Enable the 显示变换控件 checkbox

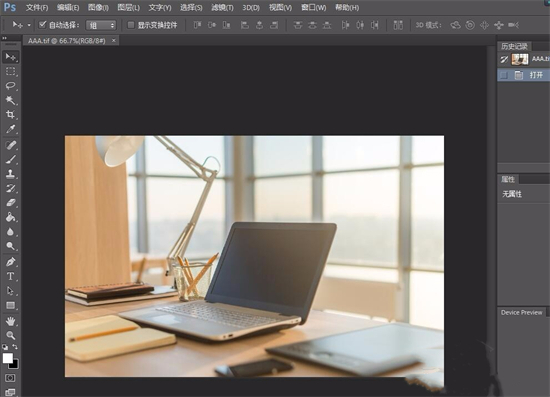click(131, 25)
